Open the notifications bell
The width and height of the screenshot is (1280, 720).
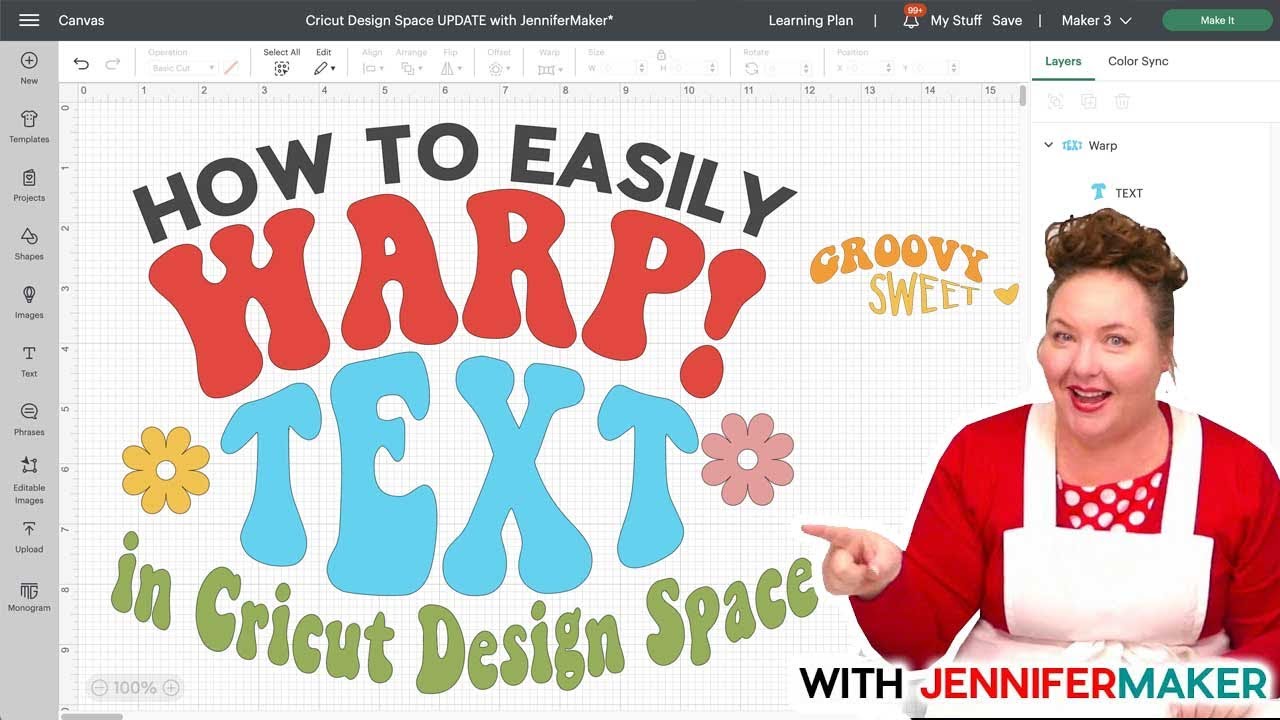pyautogui.click(x=911, y=20)
